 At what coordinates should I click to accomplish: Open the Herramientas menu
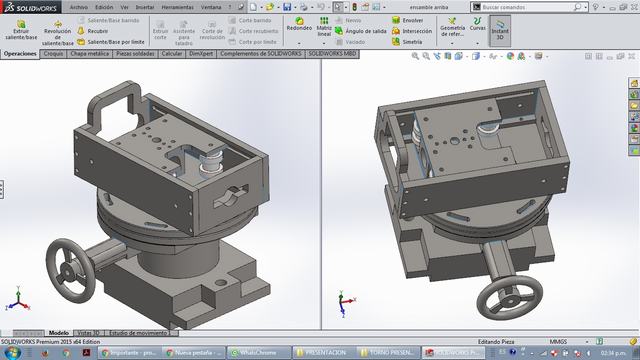click(x=177, y=7)
